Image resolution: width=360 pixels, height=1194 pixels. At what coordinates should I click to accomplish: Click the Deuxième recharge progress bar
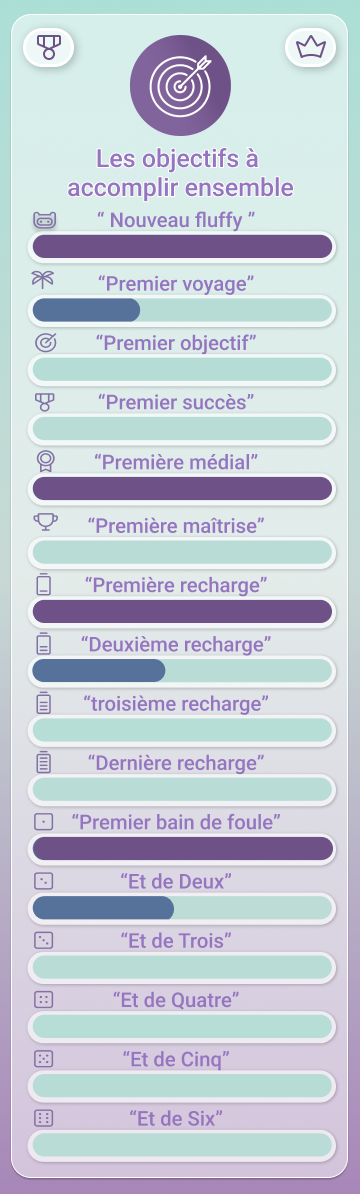(x=183, y=671)
